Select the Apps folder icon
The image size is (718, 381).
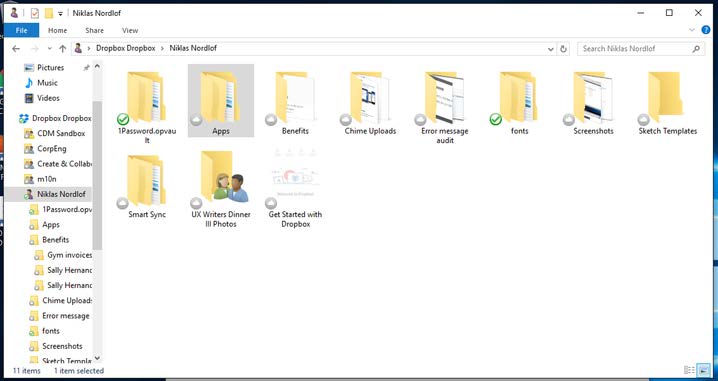(x=220, y=98)
